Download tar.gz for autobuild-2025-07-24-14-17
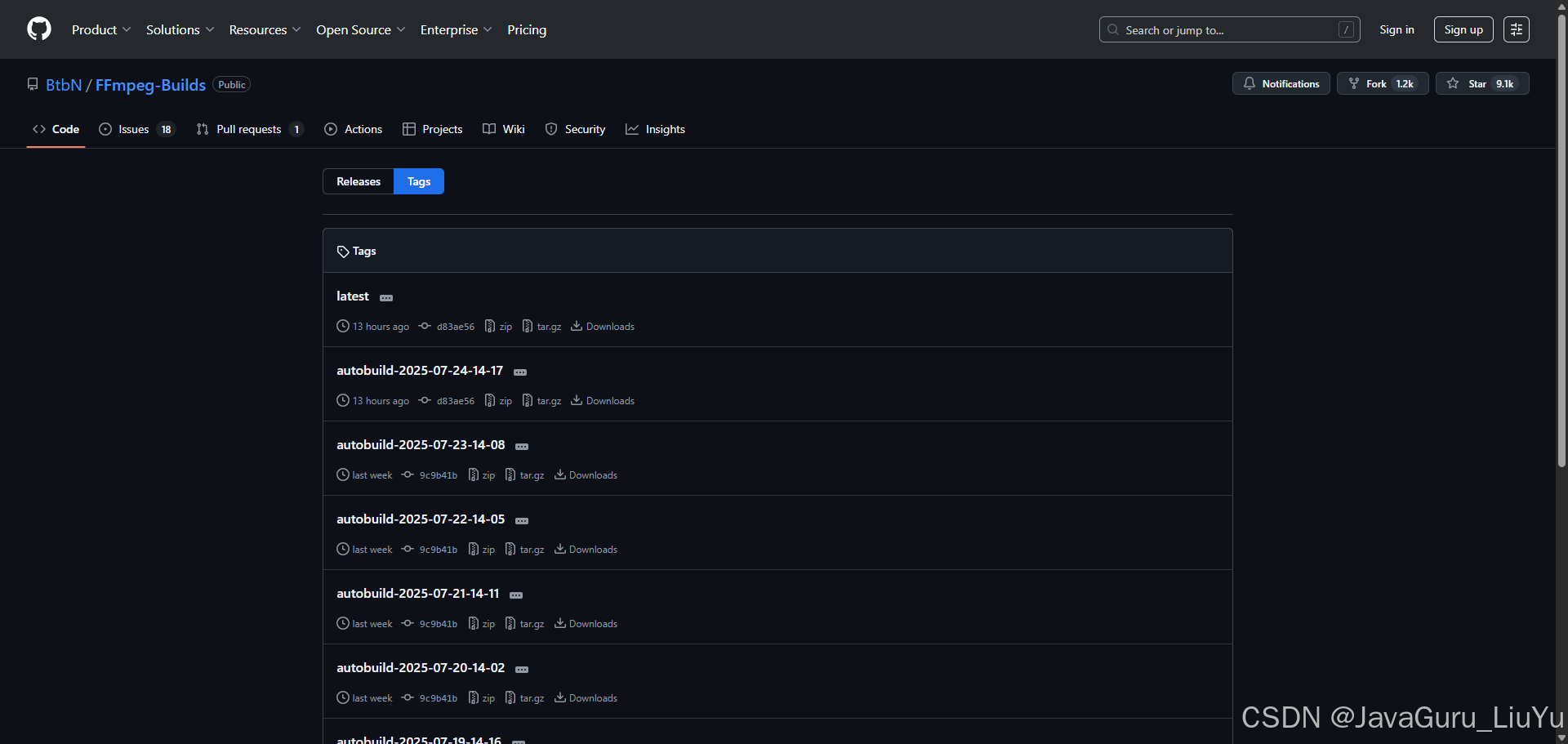The width and height of the screenshot is (1568, 744). 542,401
